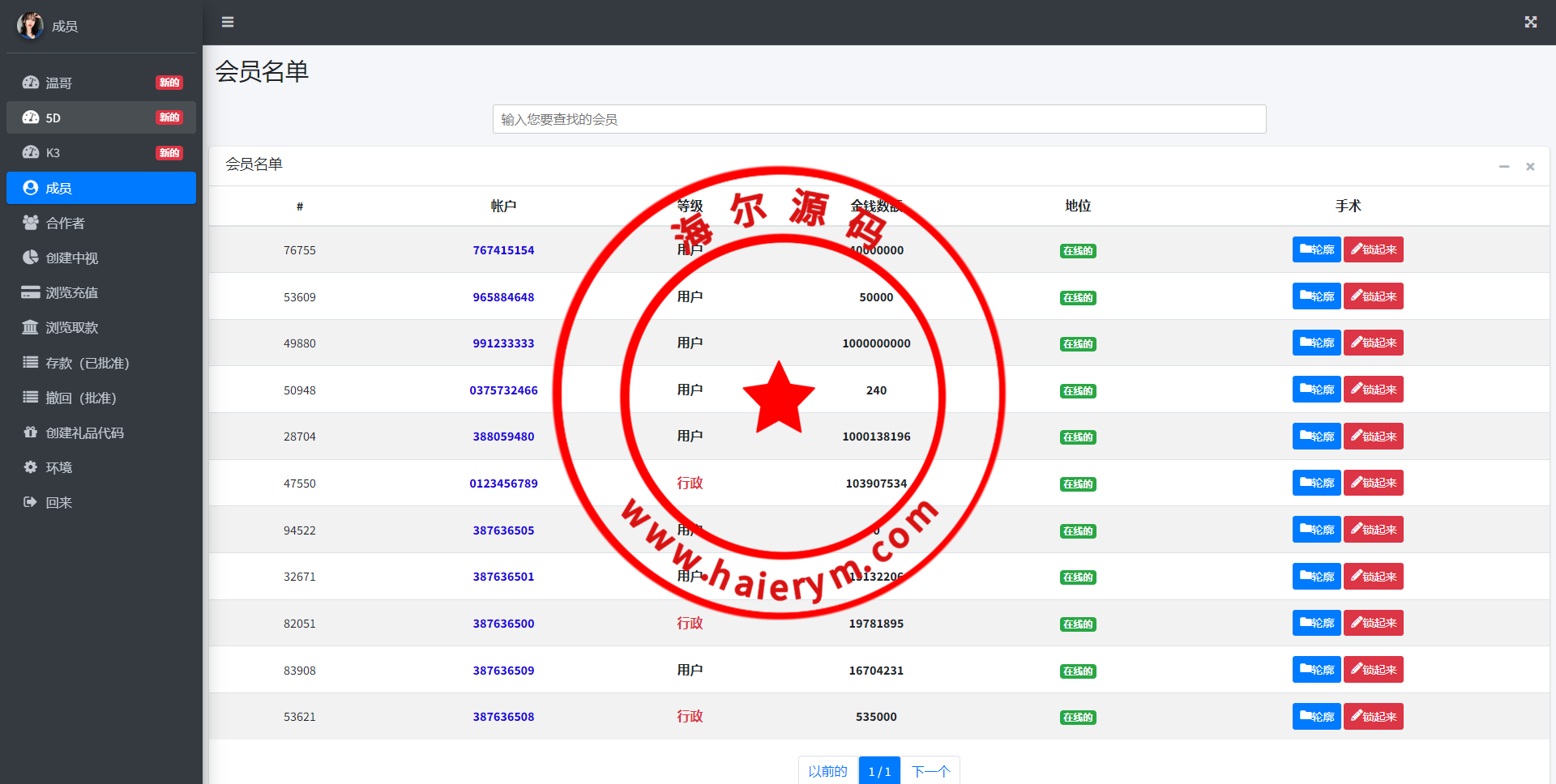1556x784 pixels.
Task: Click the member search input field
Action: click(878, 119)
